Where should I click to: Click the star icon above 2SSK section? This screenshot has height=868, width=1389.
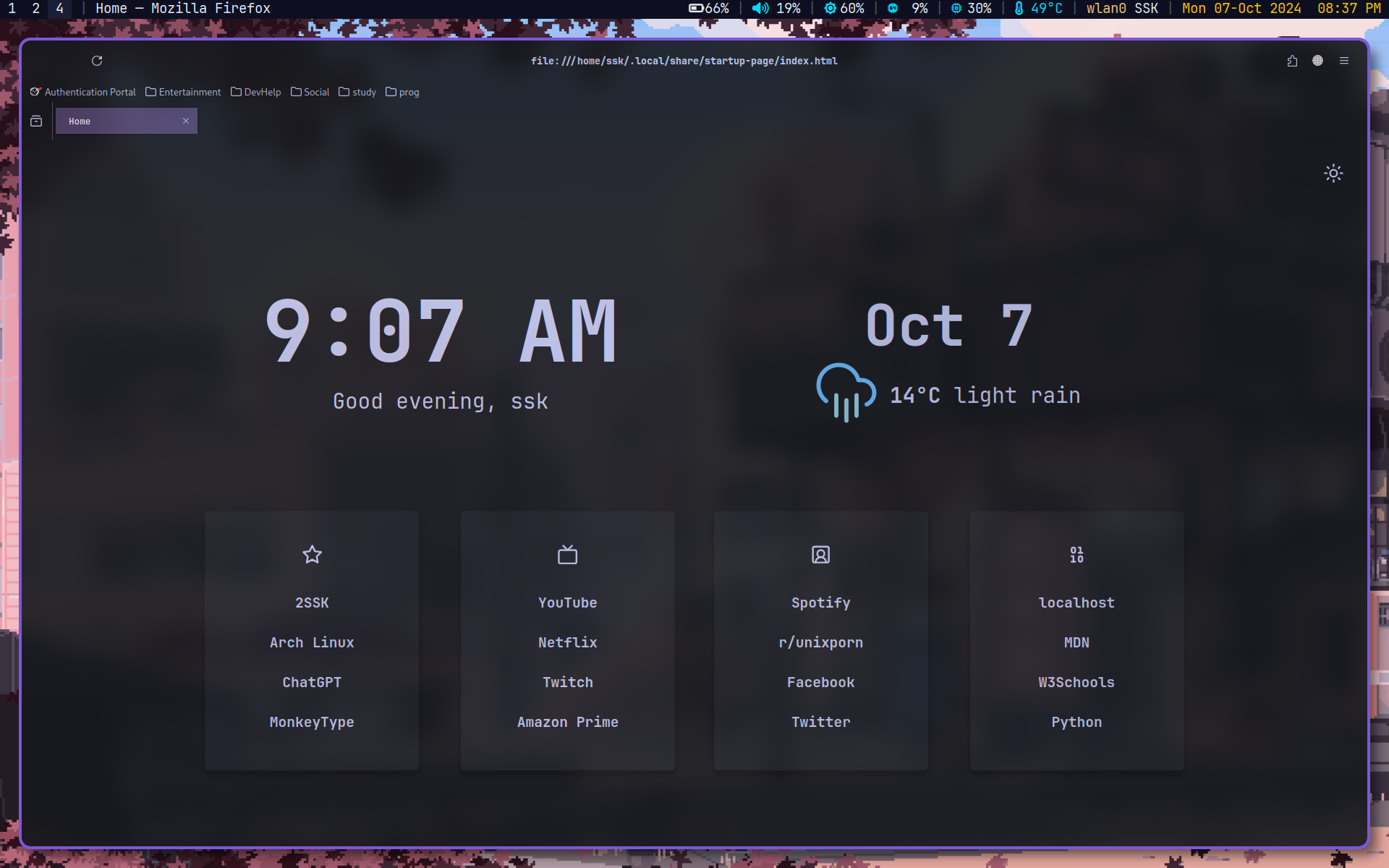311,555
